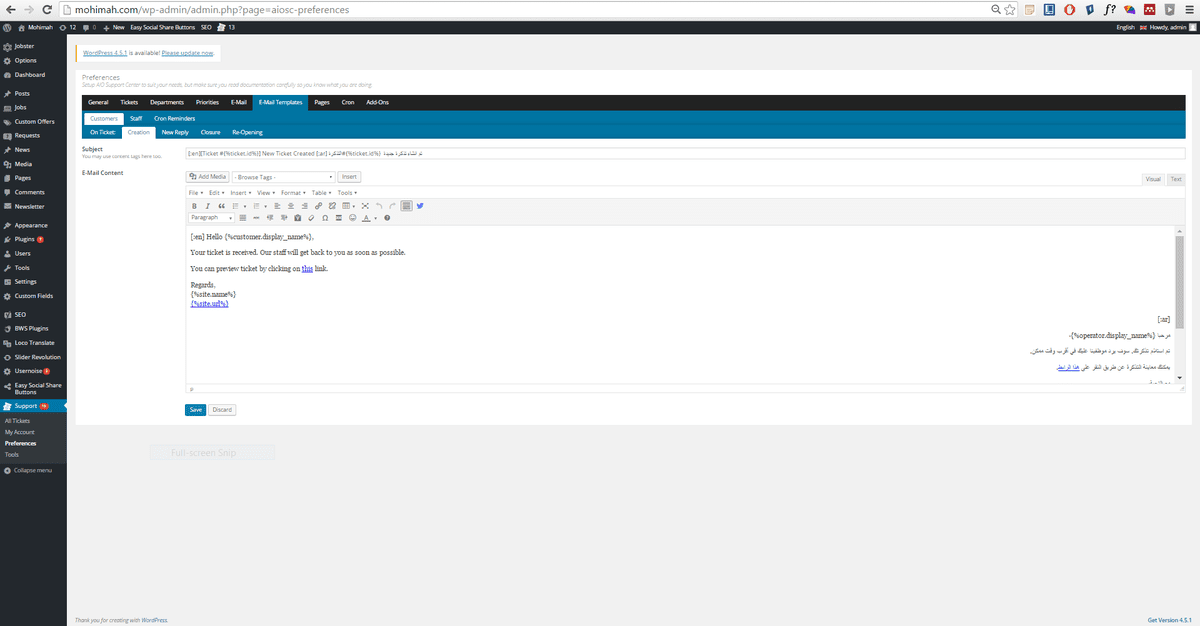Image resolution: width=1200 pixels, height=626 pixels.
Task: Open the Cron Reminders sub-tab
Action: 174,118
